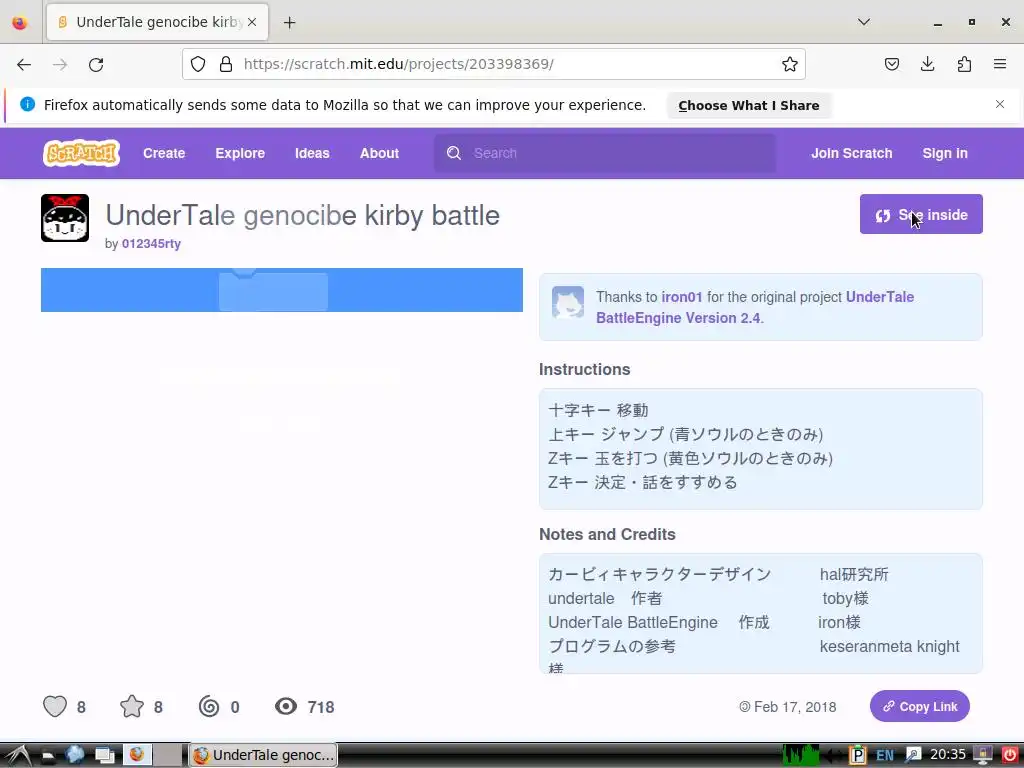The width and height of the screenshot is (1024, 768).
Task: Open the Firefox downloads panel
Action: (927, 64)
